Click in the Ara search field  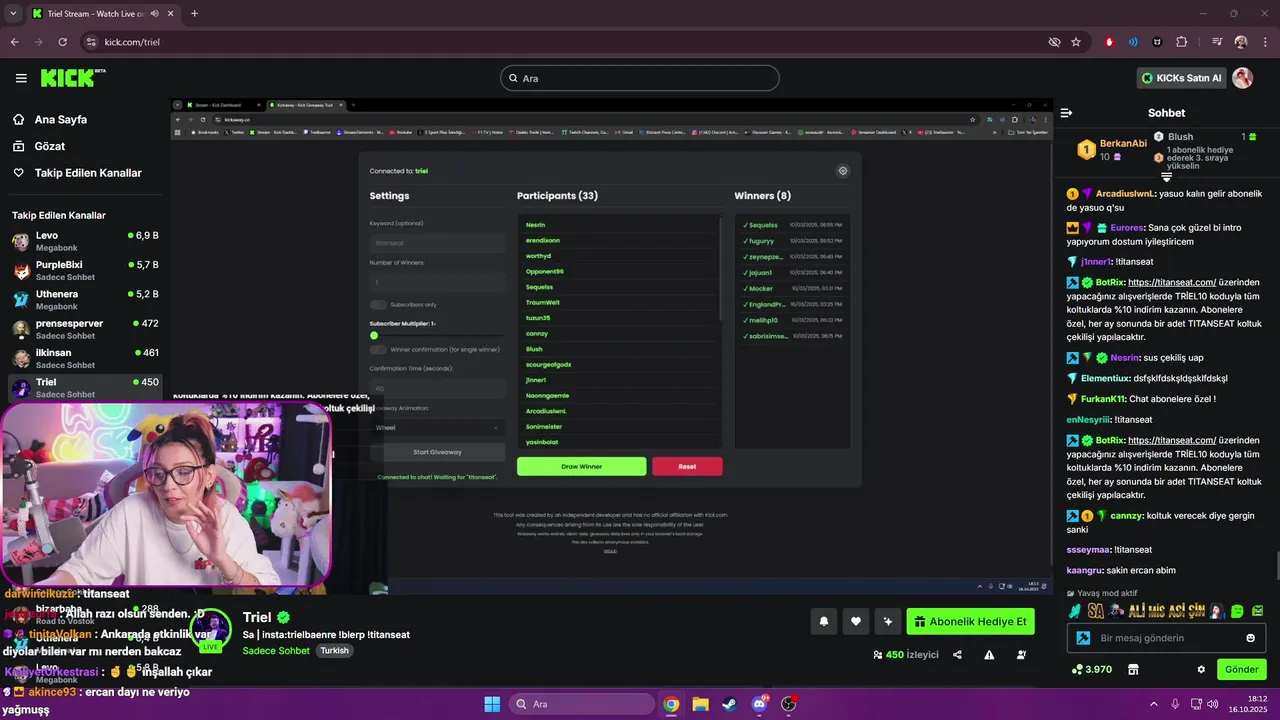click(640, 78)
